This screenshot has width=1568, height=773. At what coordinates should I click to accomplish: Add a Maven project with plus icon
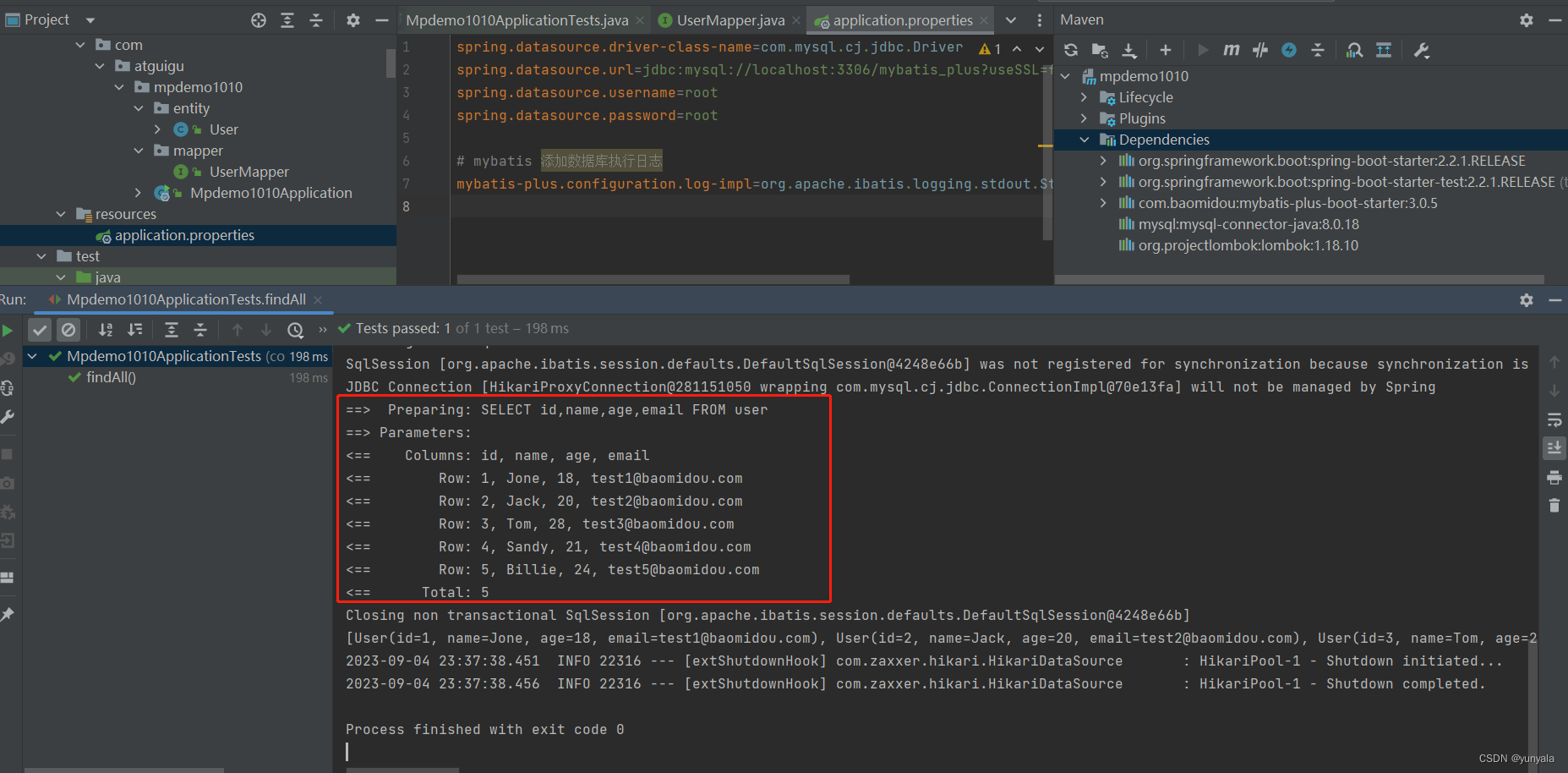coord(1166,51)
